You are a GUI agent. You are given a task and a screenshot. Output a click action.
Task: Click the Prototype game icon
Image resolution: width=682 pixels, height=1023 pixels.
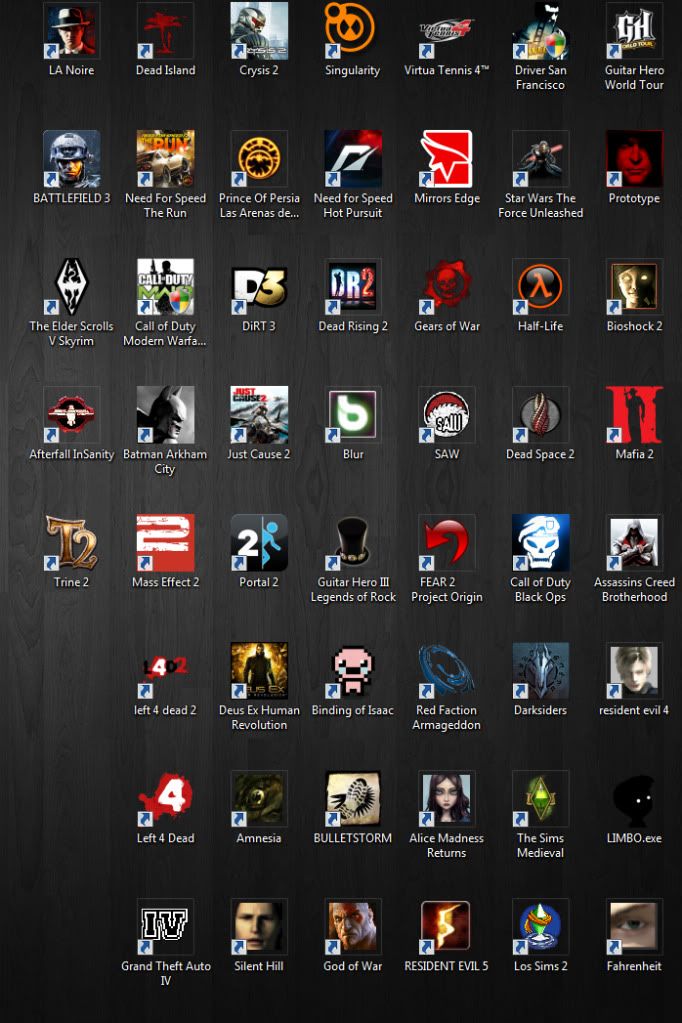[x=634, y=159]
